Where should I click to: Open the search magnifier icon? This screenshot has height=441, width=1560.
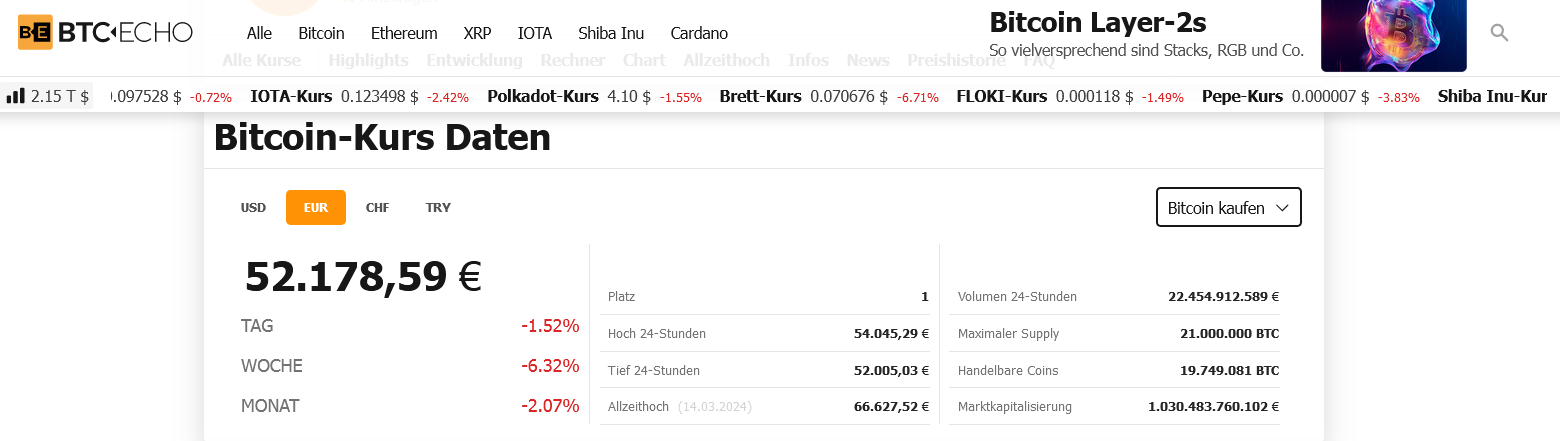(x=1498, y=33)
